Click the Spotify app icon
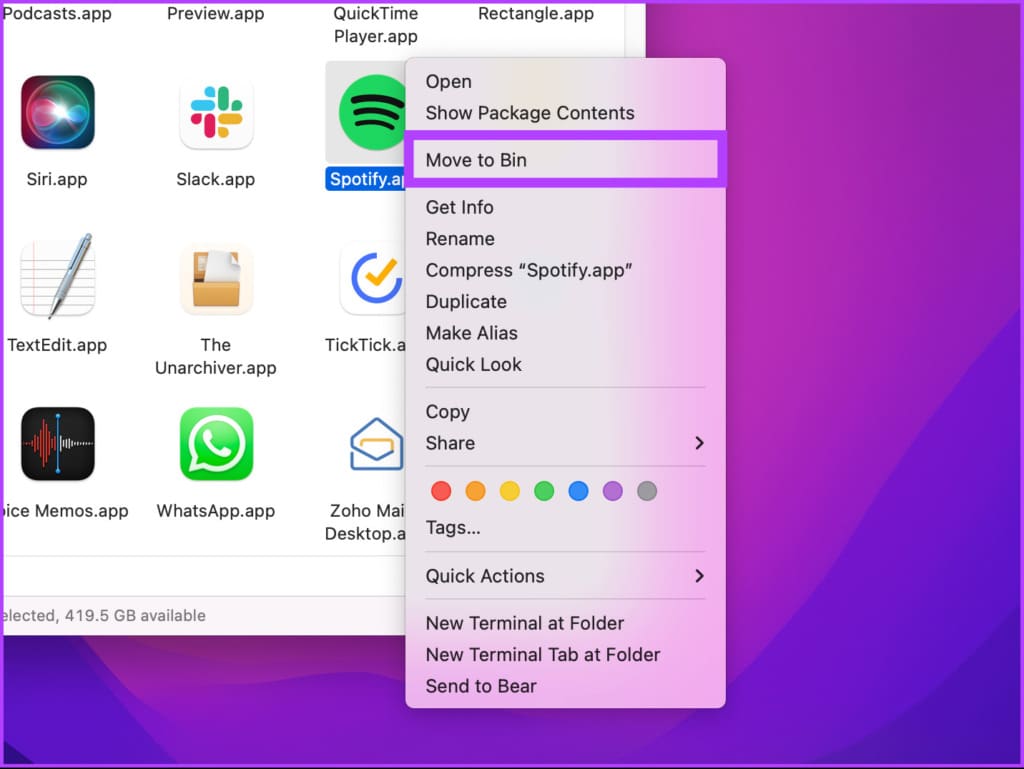The height and width of the screenshot is (769, 1024). (372, 112)
